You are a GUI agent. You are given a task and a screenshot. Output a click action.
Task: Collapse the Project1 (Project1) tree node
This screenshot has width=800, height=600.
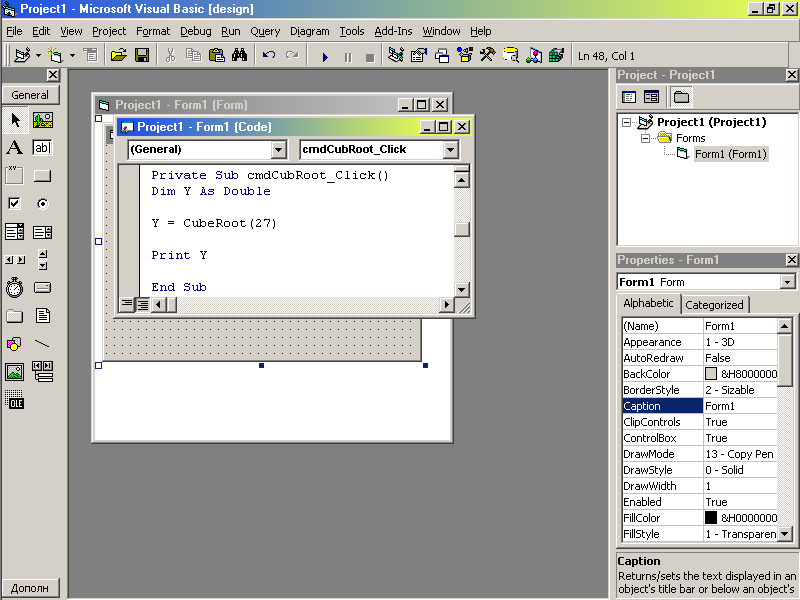click(x=626, y=122)
